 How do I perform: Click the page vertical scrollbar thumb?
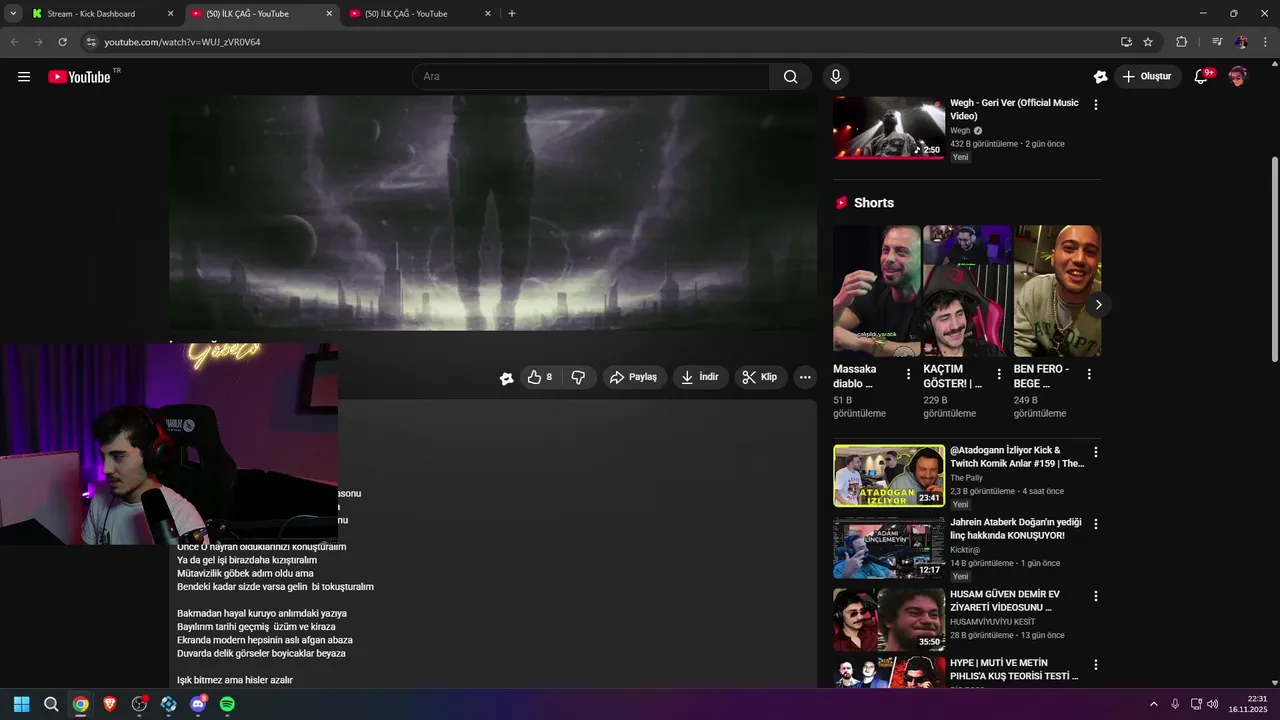1274,260
